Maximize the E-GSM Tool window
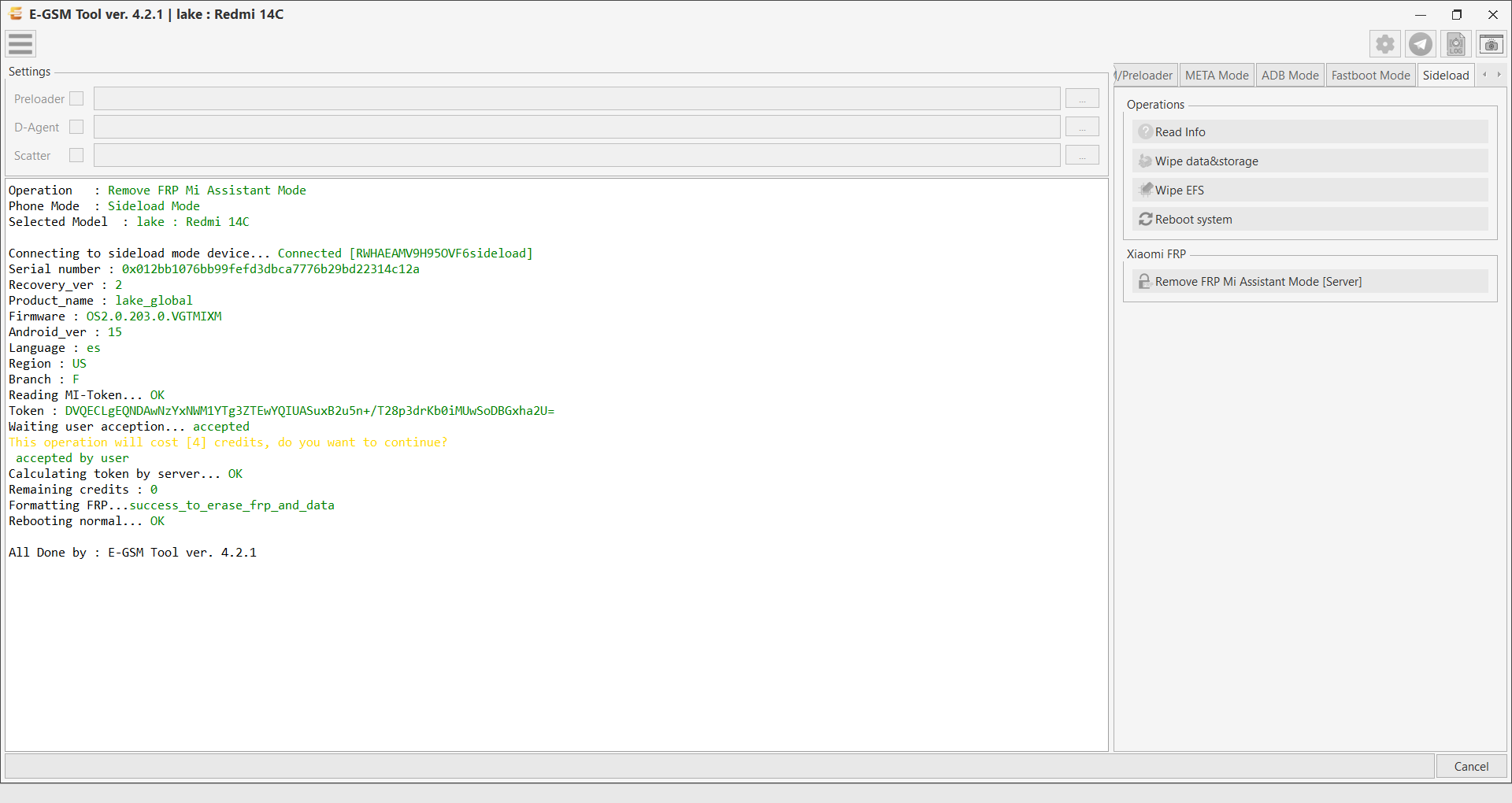This screenshot has width=1512, height=803. coord(1457,14)
